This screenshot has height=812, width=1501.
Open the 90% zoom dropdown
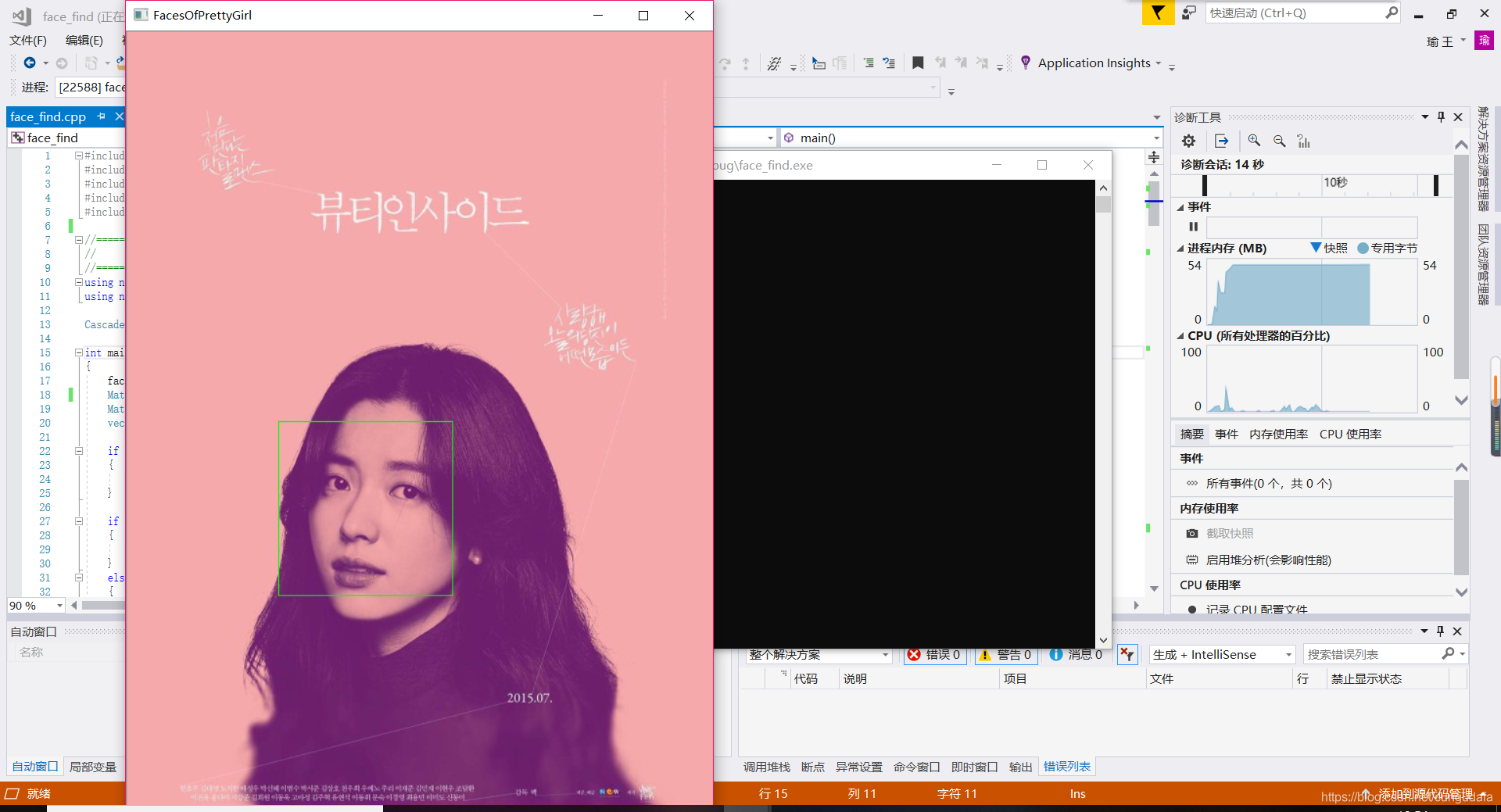pyautogui.click(x=59, y=606)
